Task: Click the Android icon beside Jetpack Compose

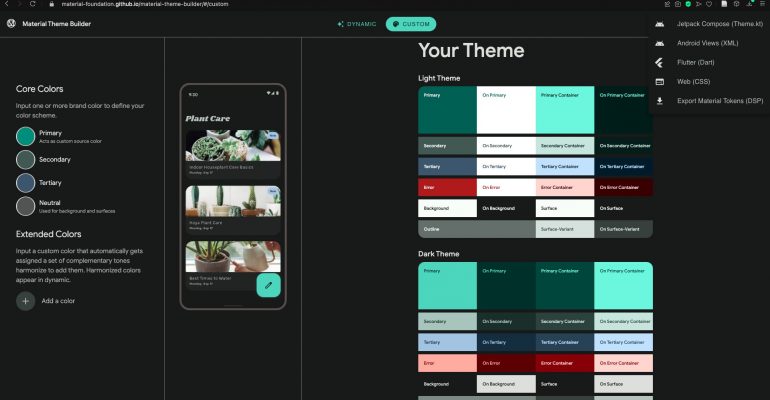Action: [x=660, y=24]
